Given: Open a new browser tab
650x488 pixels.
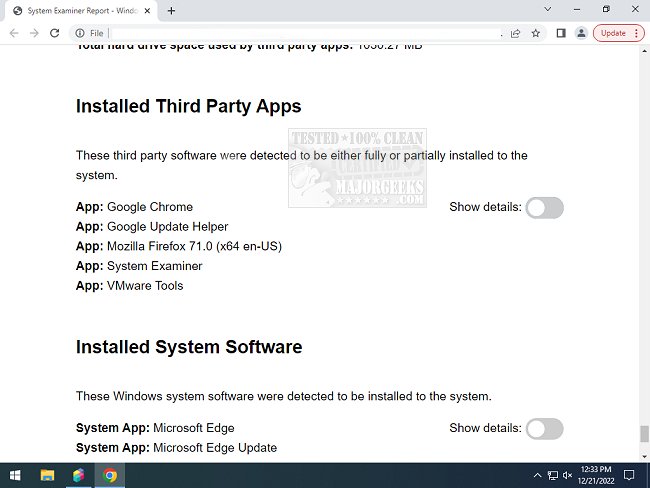Looking at the screenshot, I should [171, 10].
